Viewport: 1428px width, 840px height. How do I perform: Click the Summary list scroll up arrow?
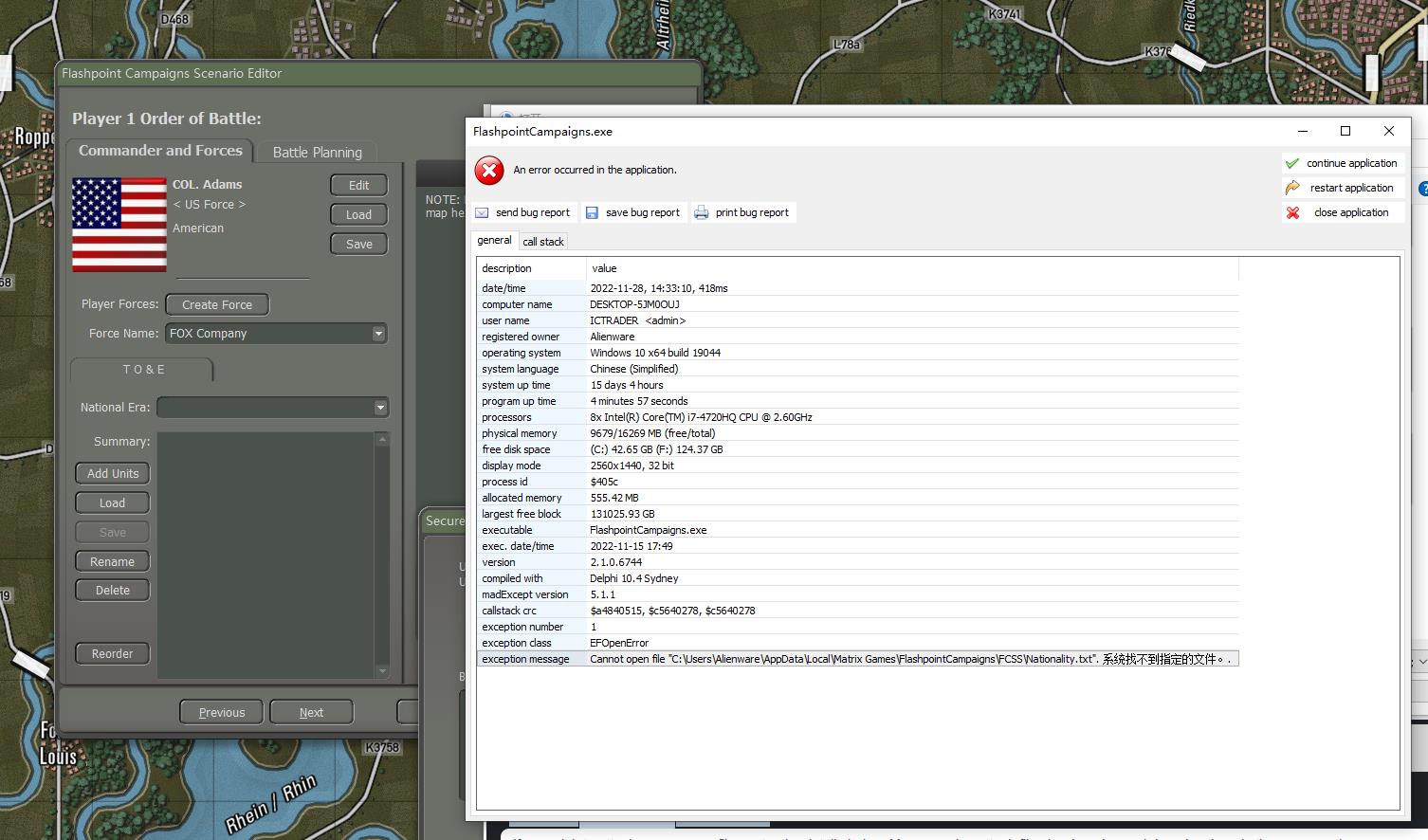(x=382, y=439)
